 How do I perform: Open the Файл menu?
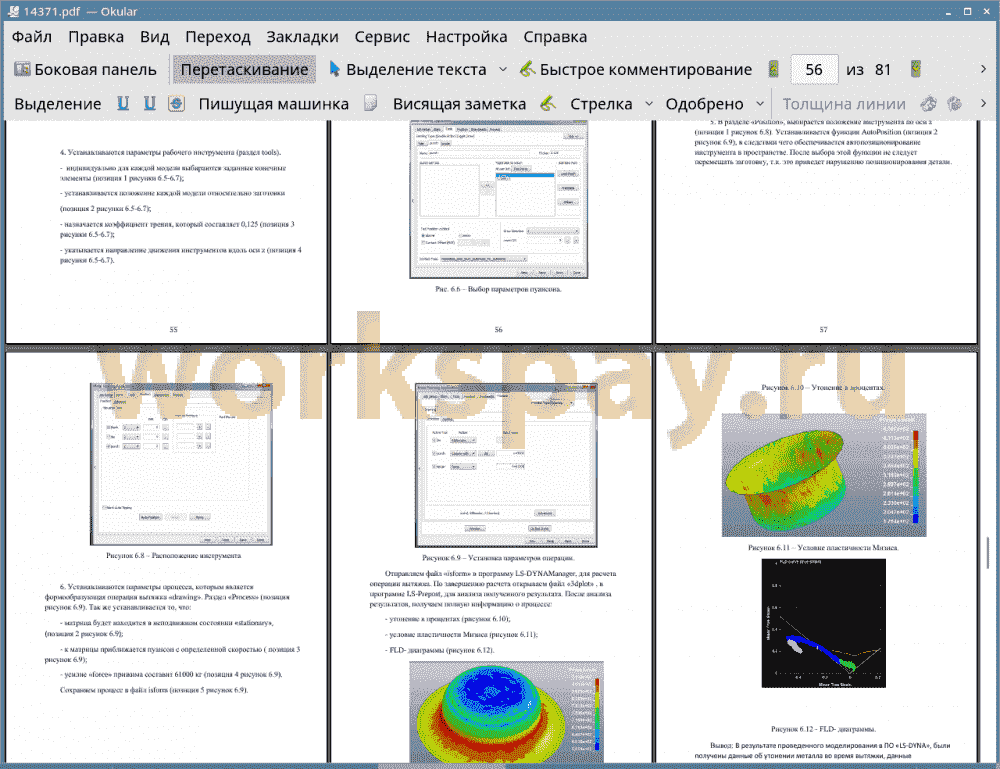[32, 37]
